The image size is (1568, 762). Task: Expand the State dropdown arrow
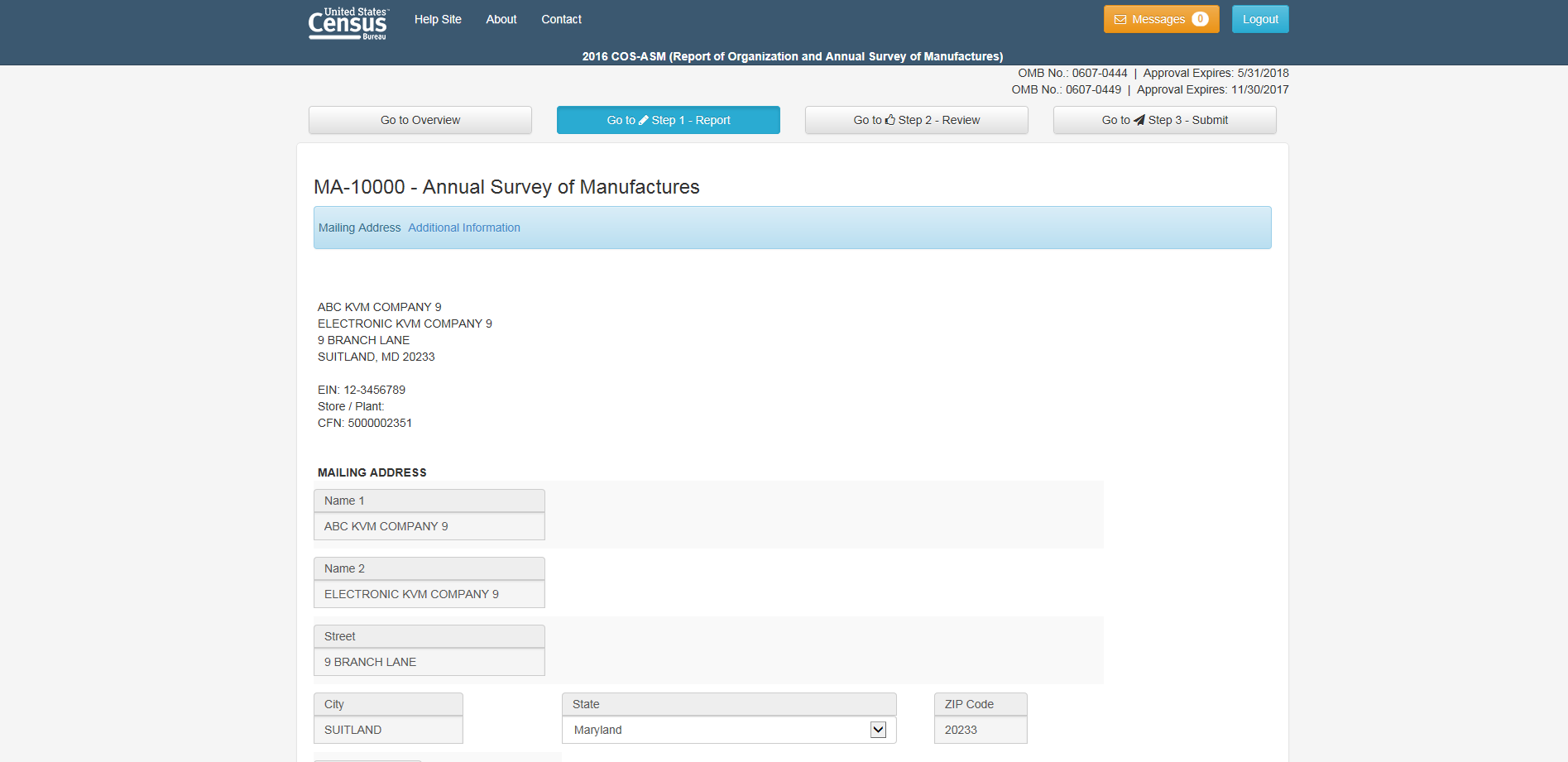878,730
